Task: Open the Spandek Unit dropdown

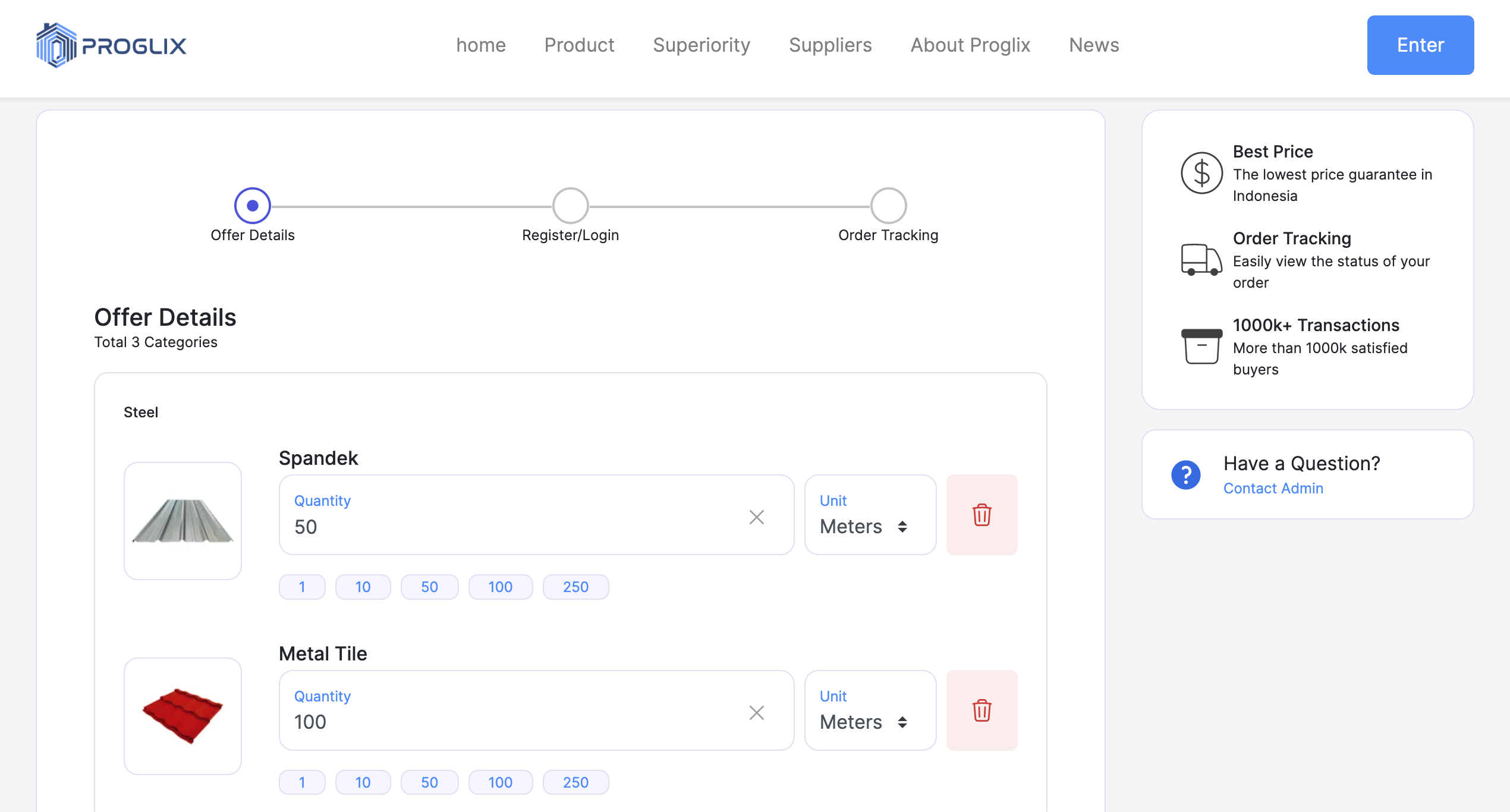Action: [x=870, y=515]
